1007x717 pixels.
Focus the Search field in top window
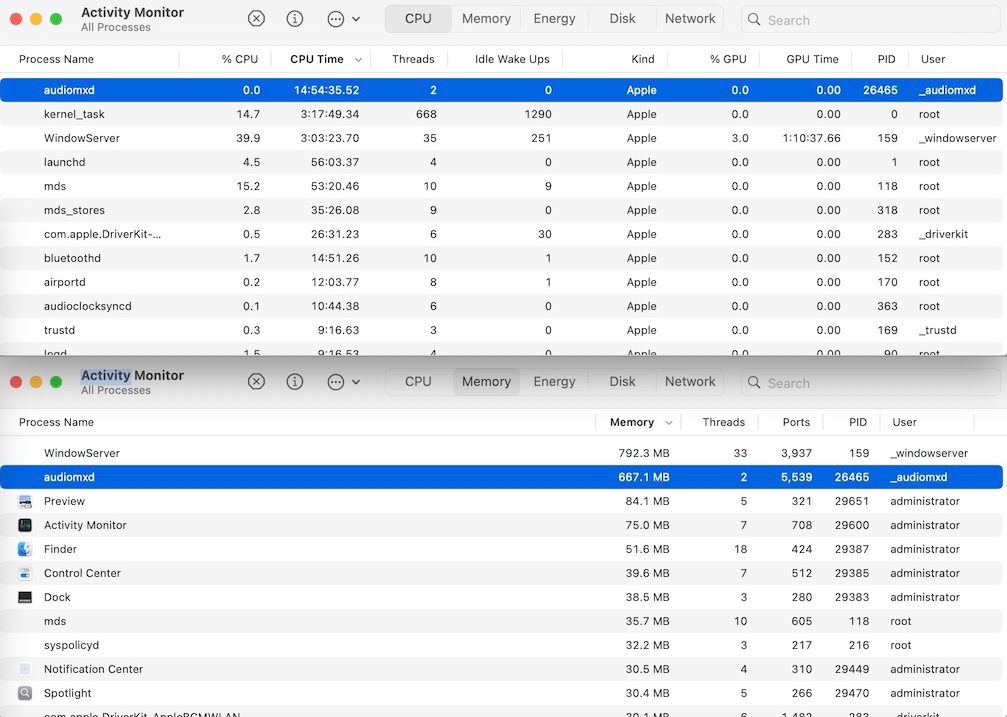coord(871,20)
